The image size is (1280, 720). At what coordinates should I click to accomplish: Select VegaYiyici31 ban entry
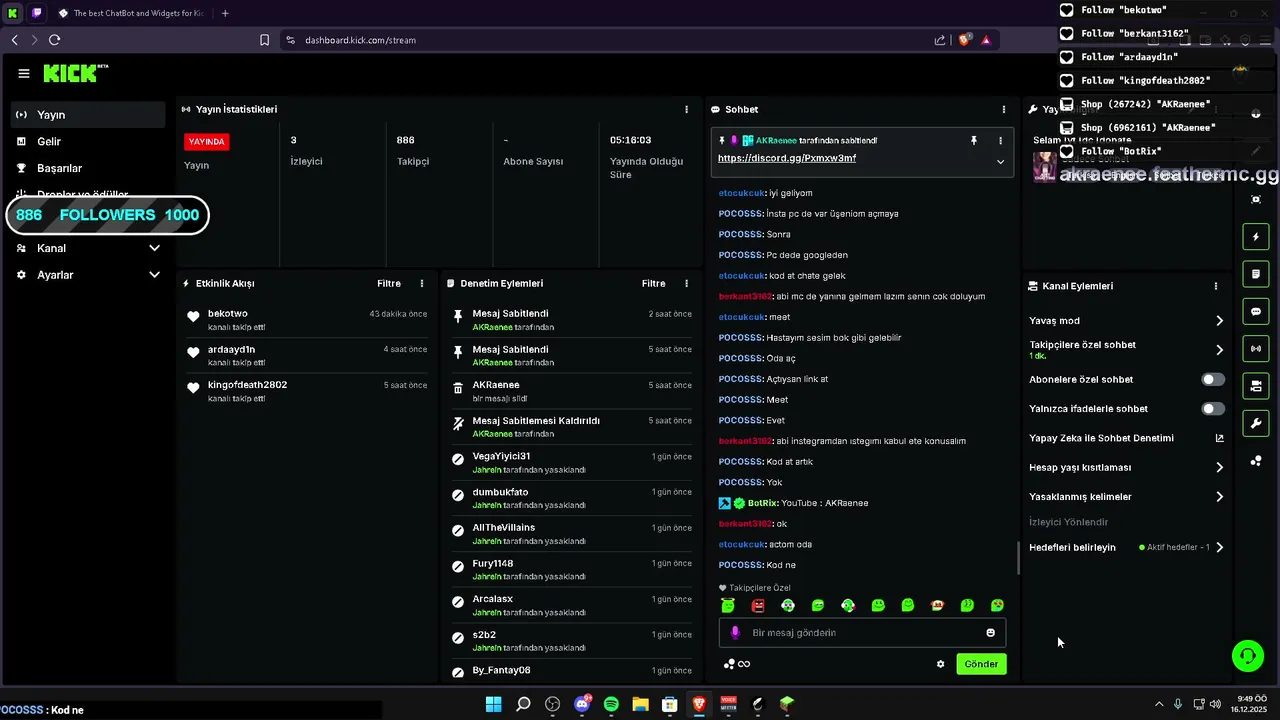point(572,463)
